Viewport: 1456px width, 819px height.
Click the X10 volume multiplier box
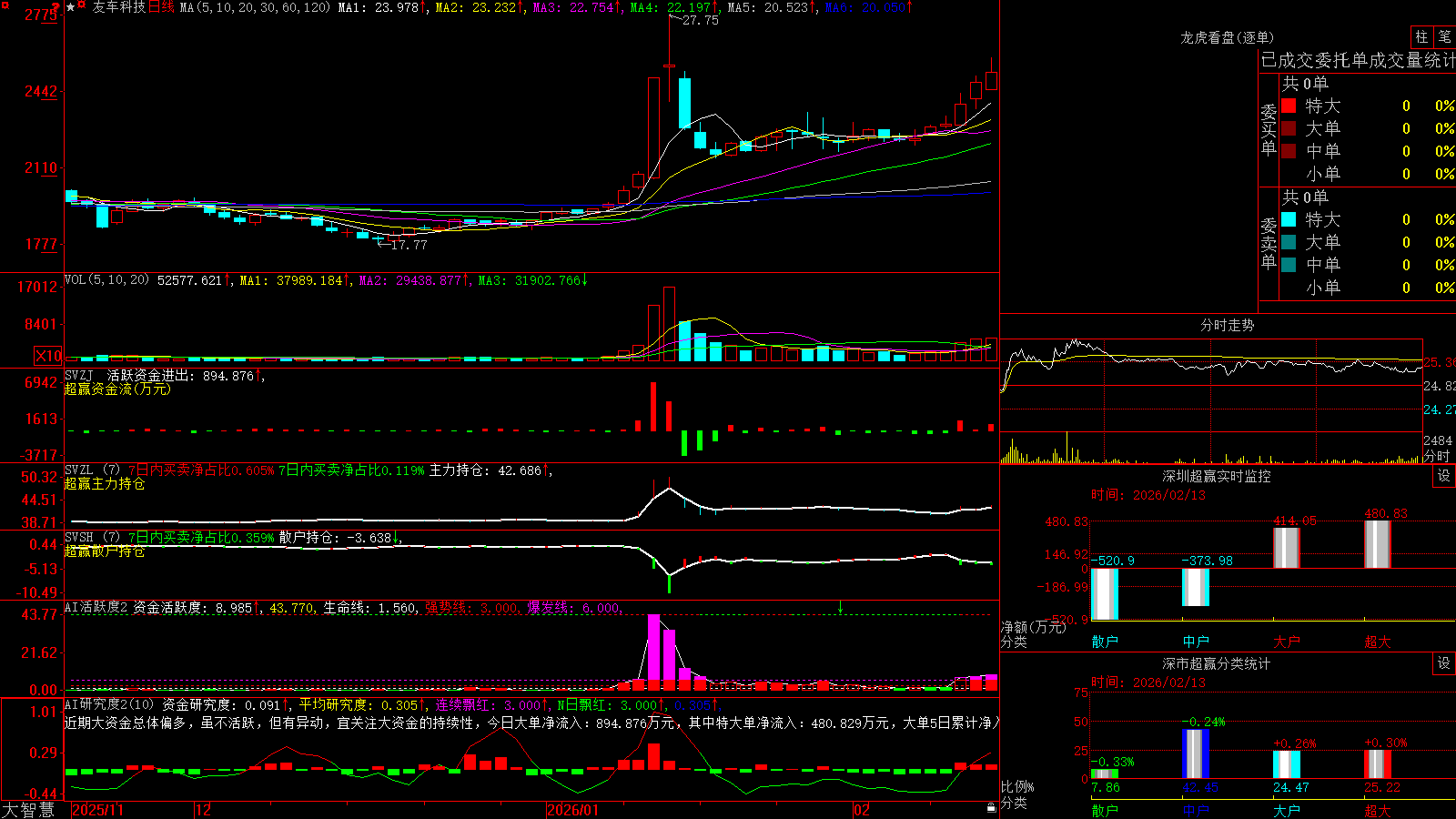click(48, 356)
